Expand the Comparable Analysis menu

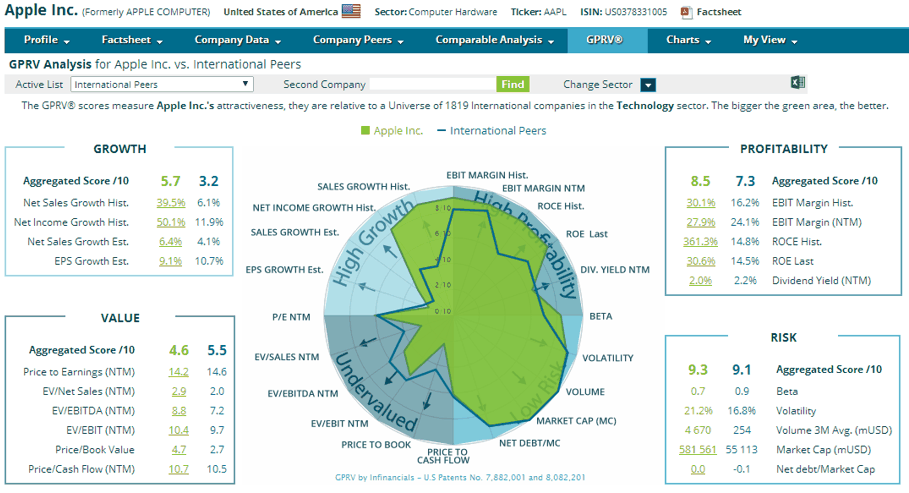tap(495, 40)
